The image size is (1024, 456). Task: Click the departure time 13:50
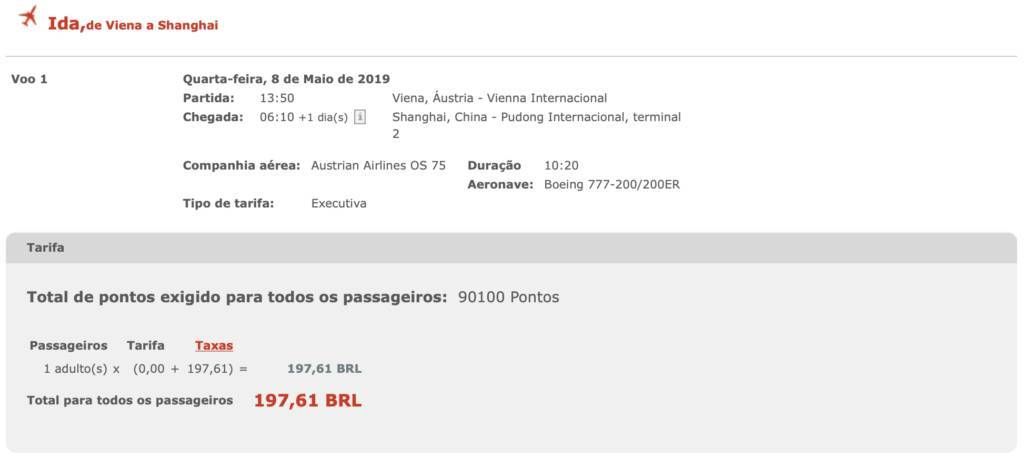277,99
